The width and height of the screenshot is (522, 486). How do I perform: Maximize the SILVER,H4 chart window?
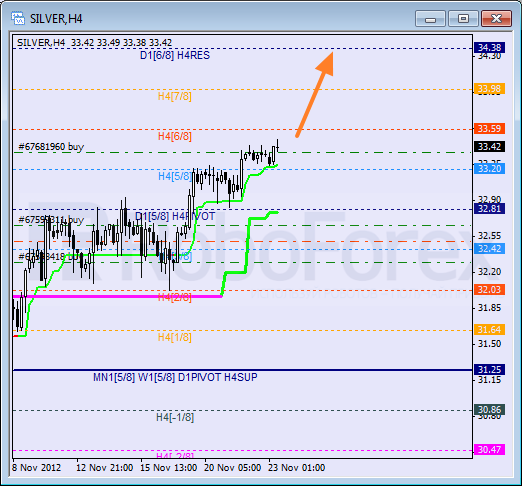pyautogui.click(x=463, y=19)
